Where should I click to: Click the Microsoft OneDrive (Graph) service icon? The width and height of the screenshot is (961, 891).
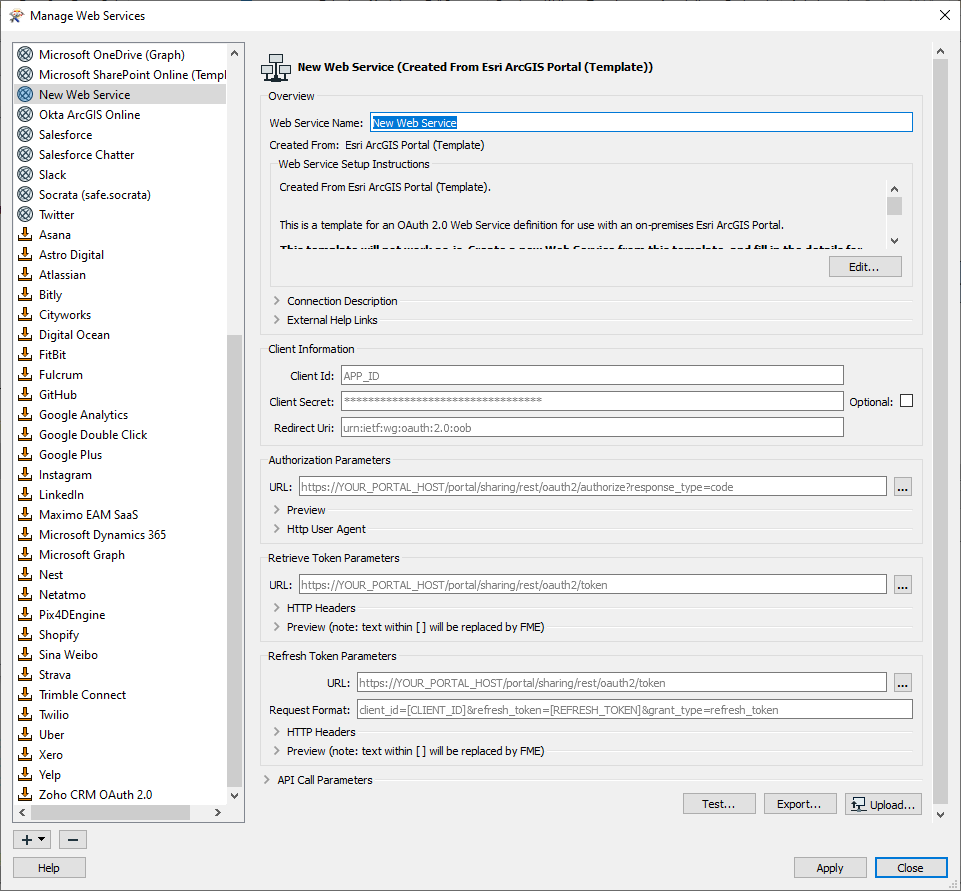tap(25, 55)
